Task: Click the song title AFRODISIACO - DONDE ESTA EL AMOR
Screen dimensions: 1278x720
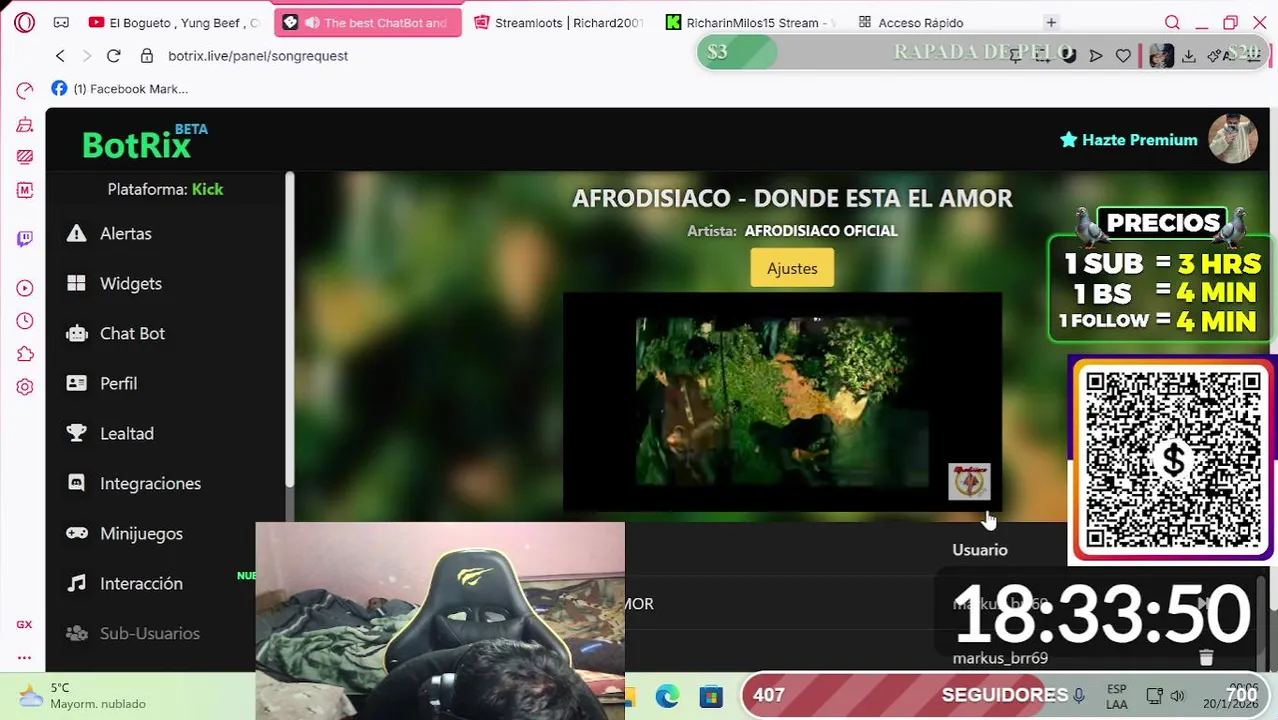Action: coord(792,198)
